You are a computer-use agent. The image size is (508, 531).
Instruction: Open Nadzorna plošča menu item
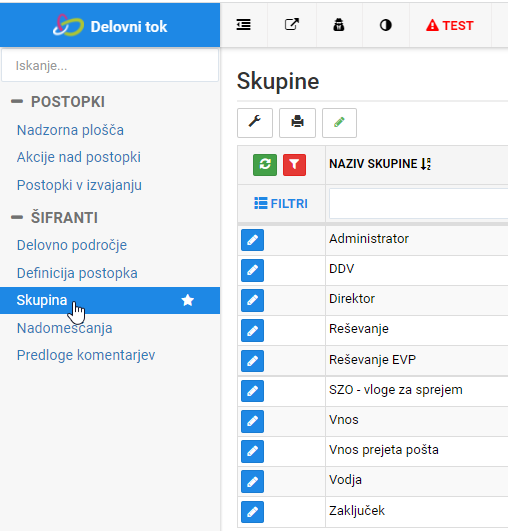(x=70, y=130)
